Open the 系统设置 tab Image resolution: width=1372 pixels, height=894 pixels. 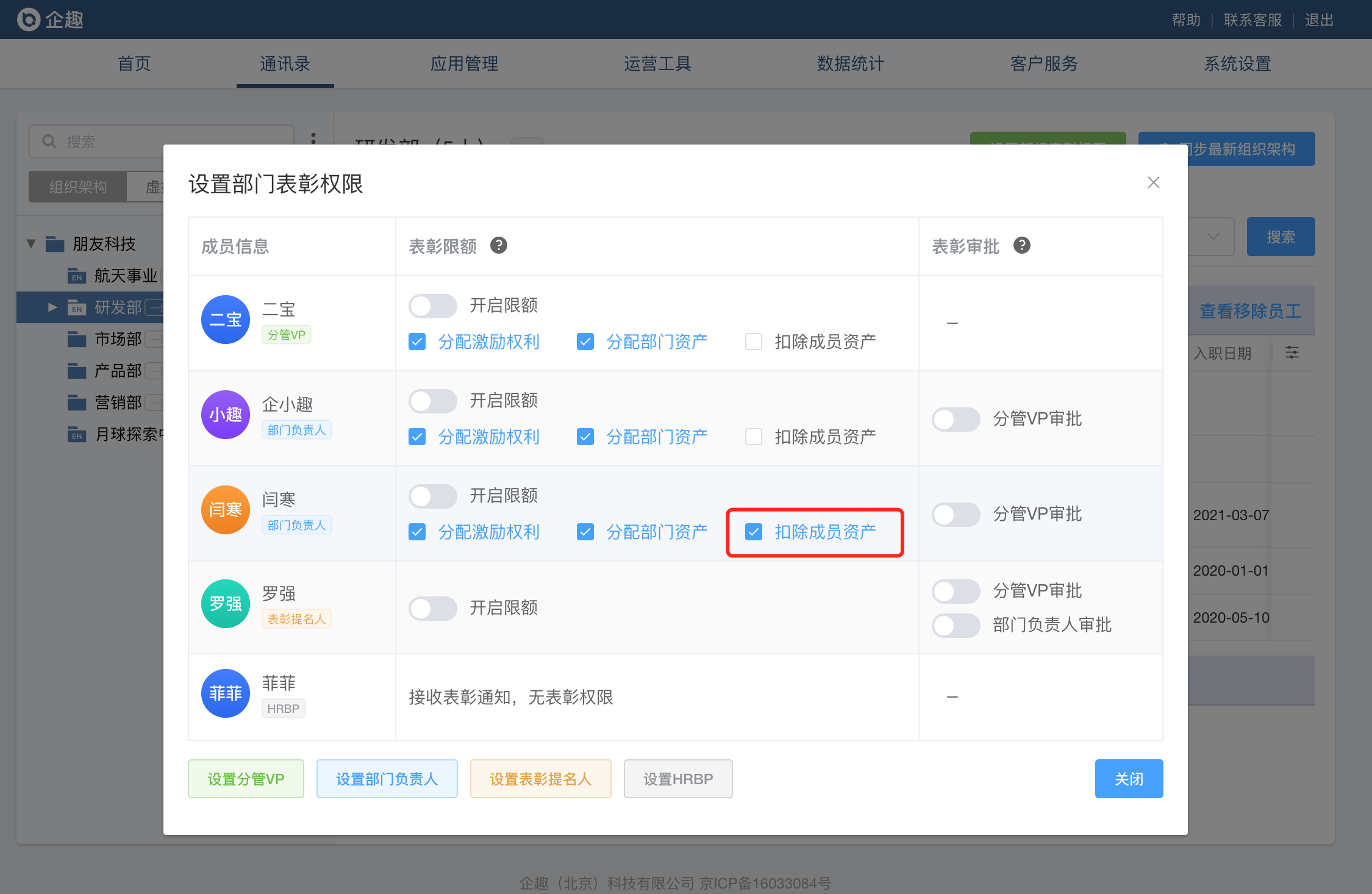pos(1237,63)
